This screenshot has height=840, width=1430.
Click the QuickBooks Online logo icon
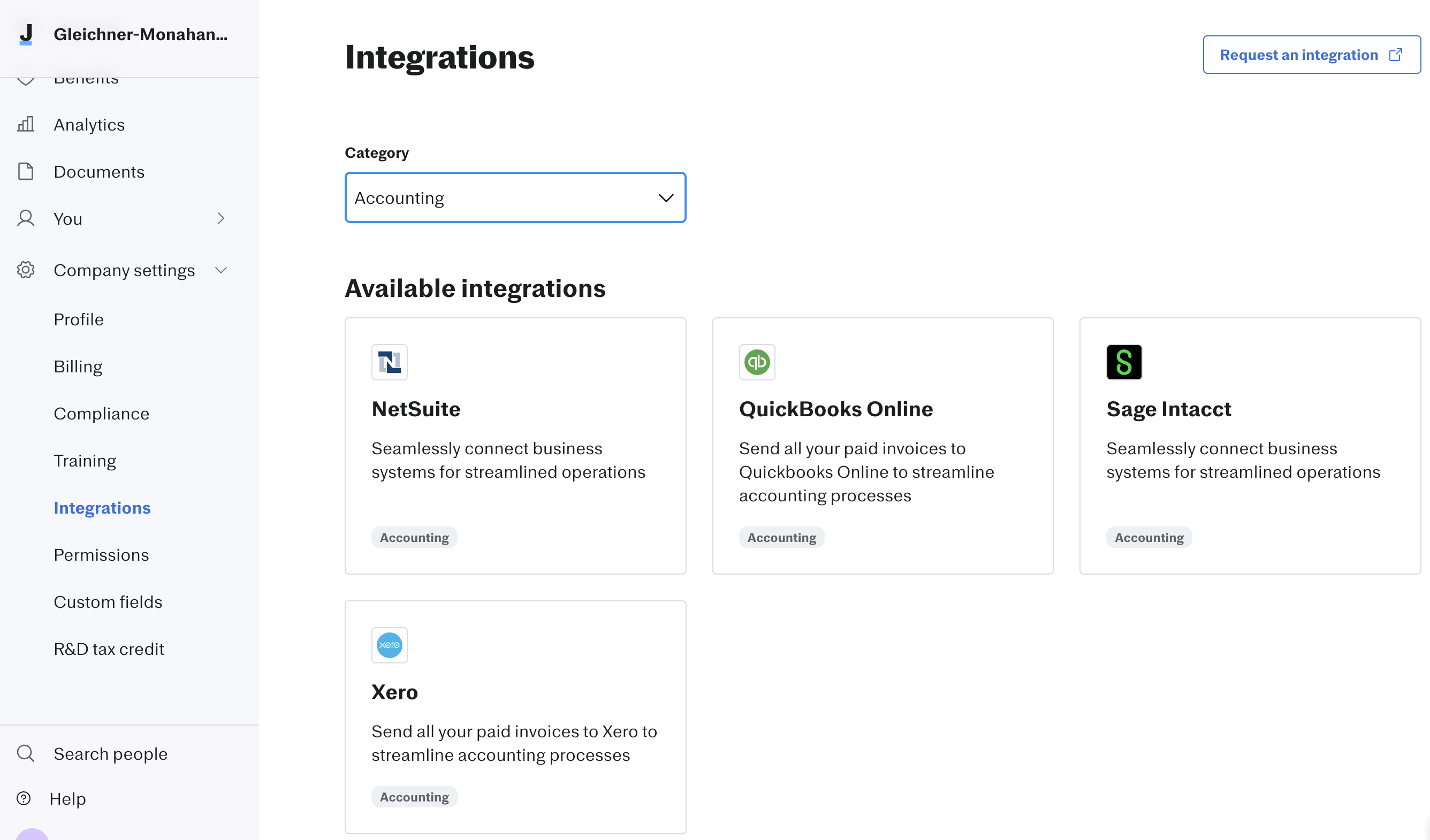757,362
